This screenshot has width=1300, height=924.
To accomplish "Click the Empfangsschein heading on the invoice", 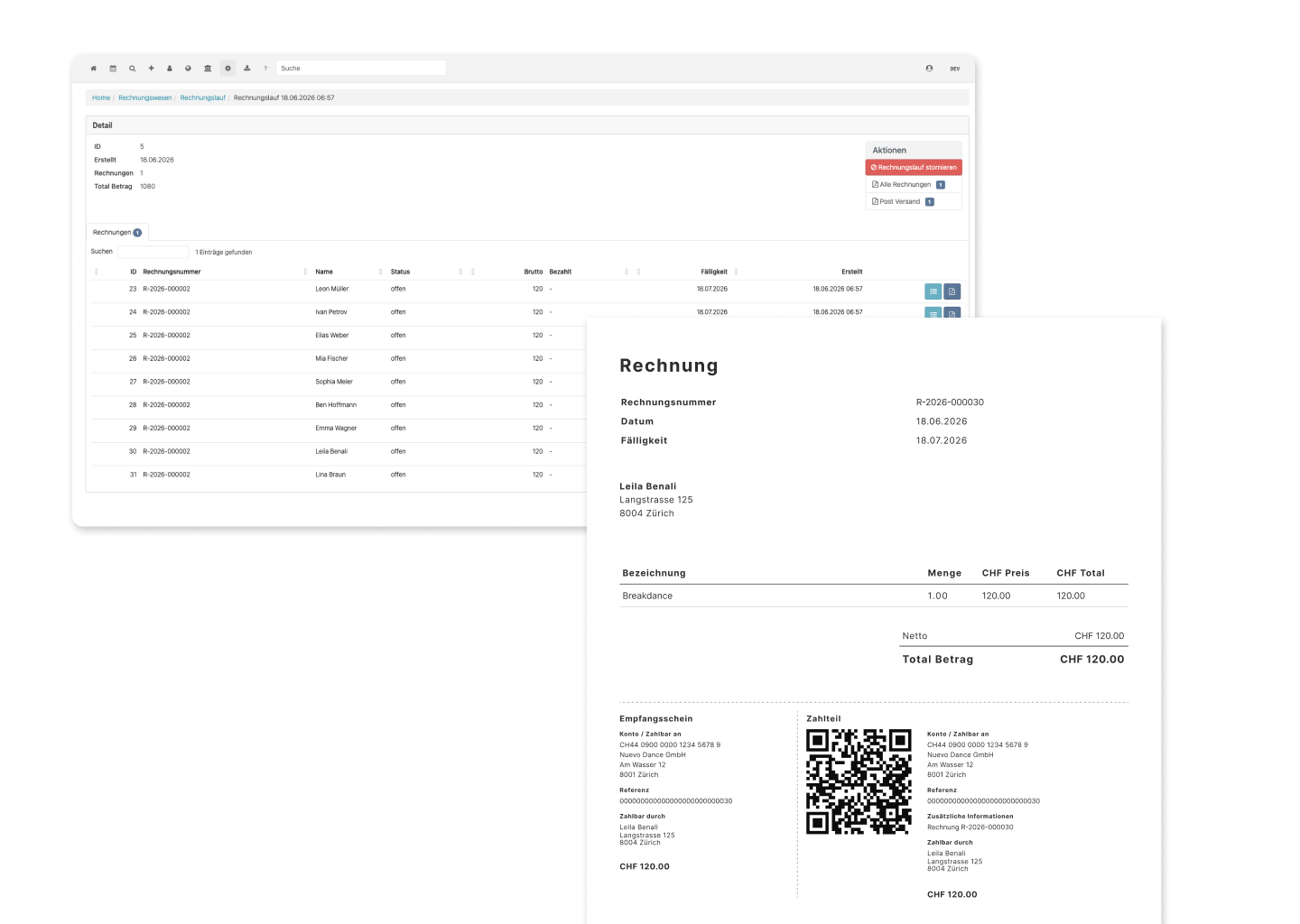I will (656, 719).
